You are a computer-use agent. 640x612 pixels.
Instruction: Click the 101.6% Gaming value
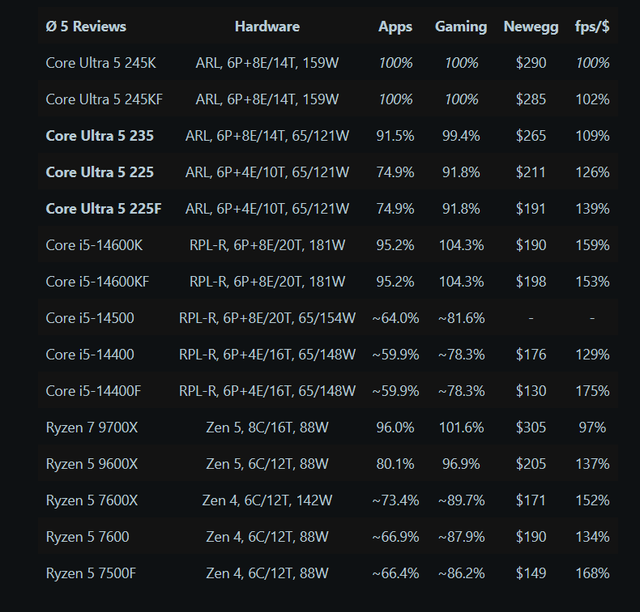(461, 427)
